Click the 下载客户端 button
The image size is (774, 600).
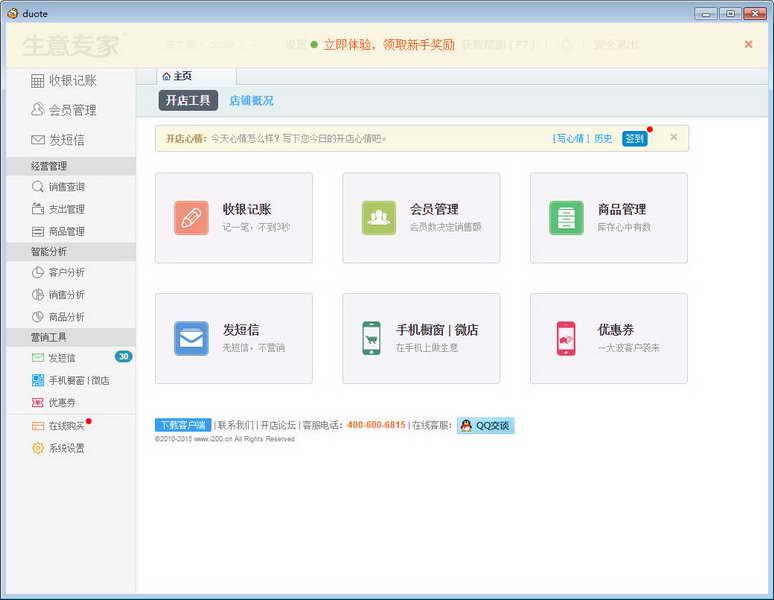click(x=183, y=425)
